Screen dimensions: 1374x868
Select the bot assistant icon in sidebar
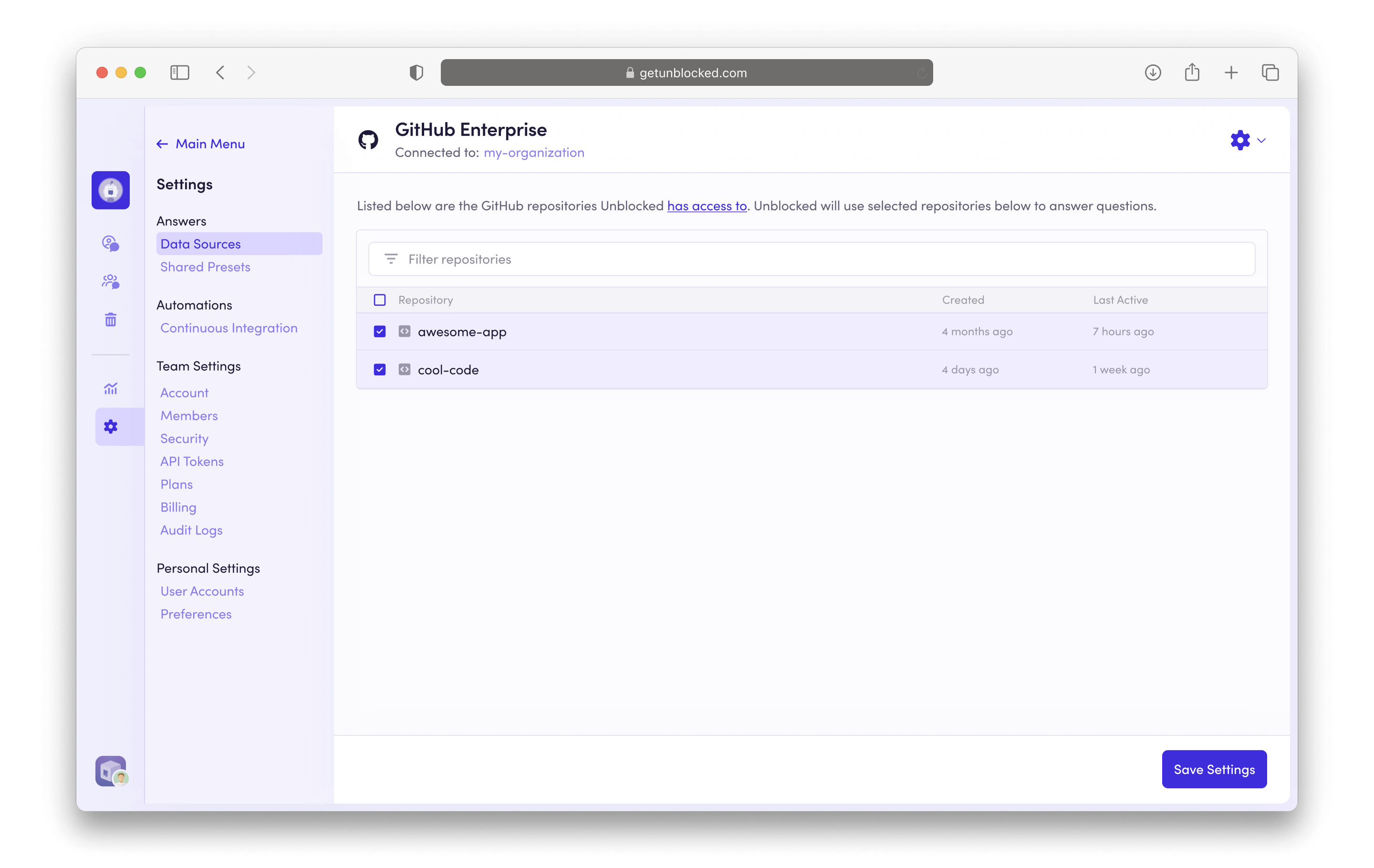pos(111,190)
